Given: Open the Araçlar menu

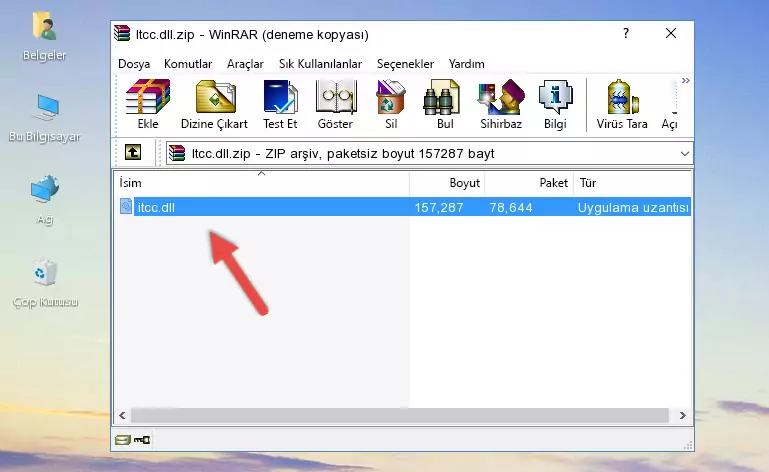Looking at the screenshot, I should [245, 64].
